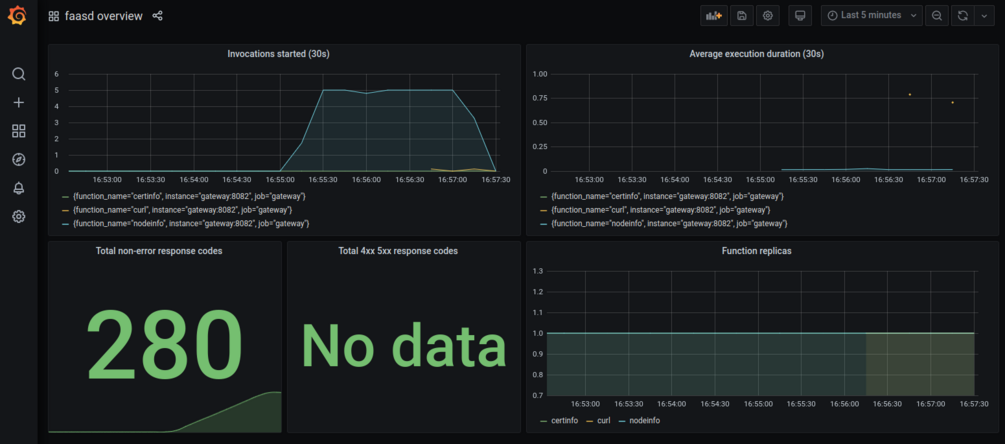The height and width of the screenshot is (444, 1005).
Task: Toggle curl series in Invocations started legend
Action: click(182, 210)
